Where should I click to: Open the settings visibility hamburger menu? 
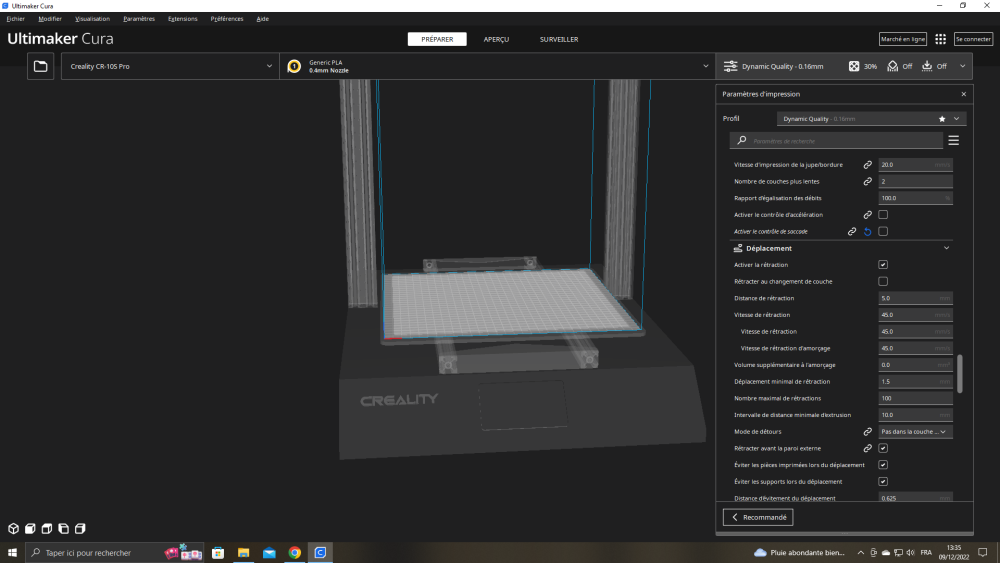point(953,140)
